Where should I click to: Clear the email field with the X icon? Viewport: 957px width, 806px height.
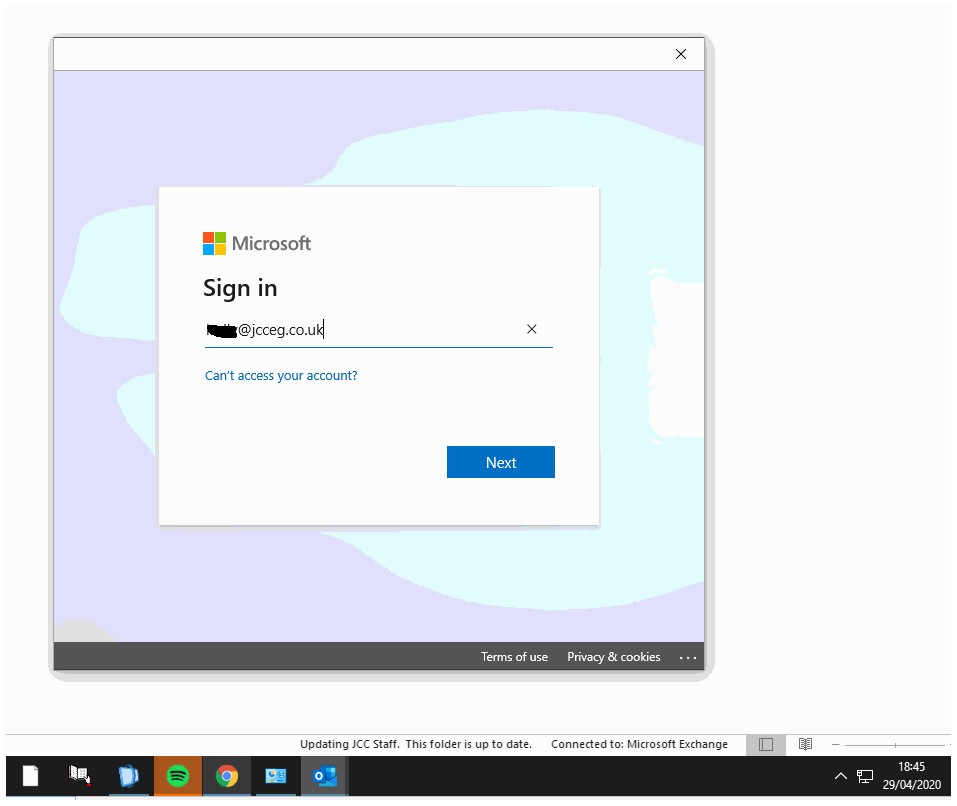click(532, 329)
